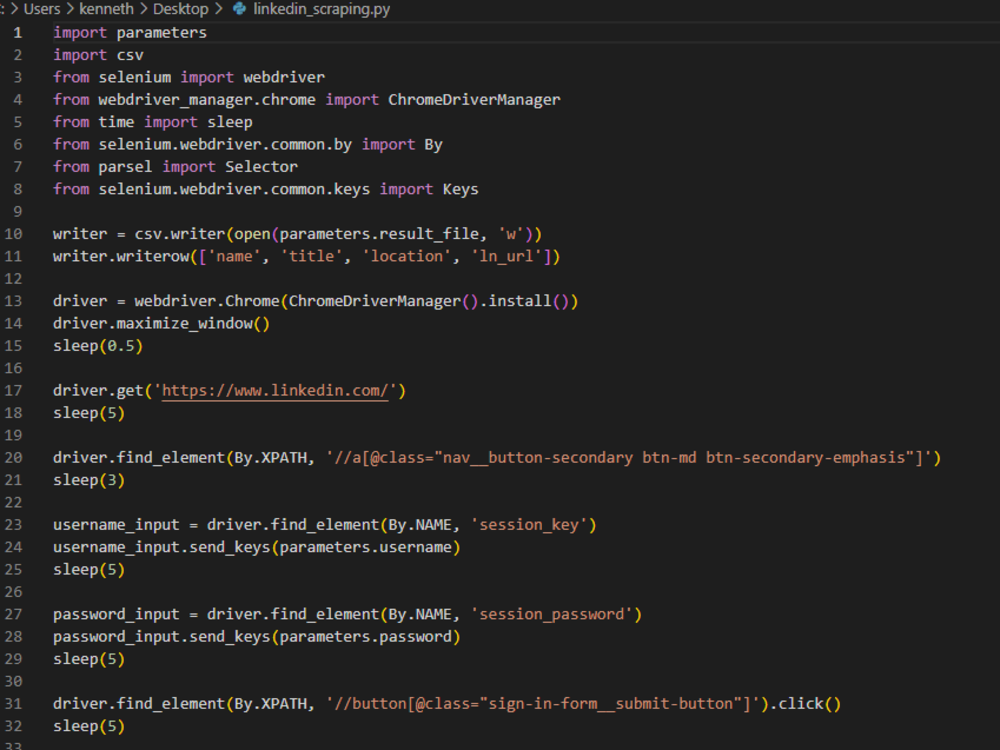Expand chevron after Desktop in breadcrumb
This screenshot has height=750, width=1000.
(x=219, y=9)
